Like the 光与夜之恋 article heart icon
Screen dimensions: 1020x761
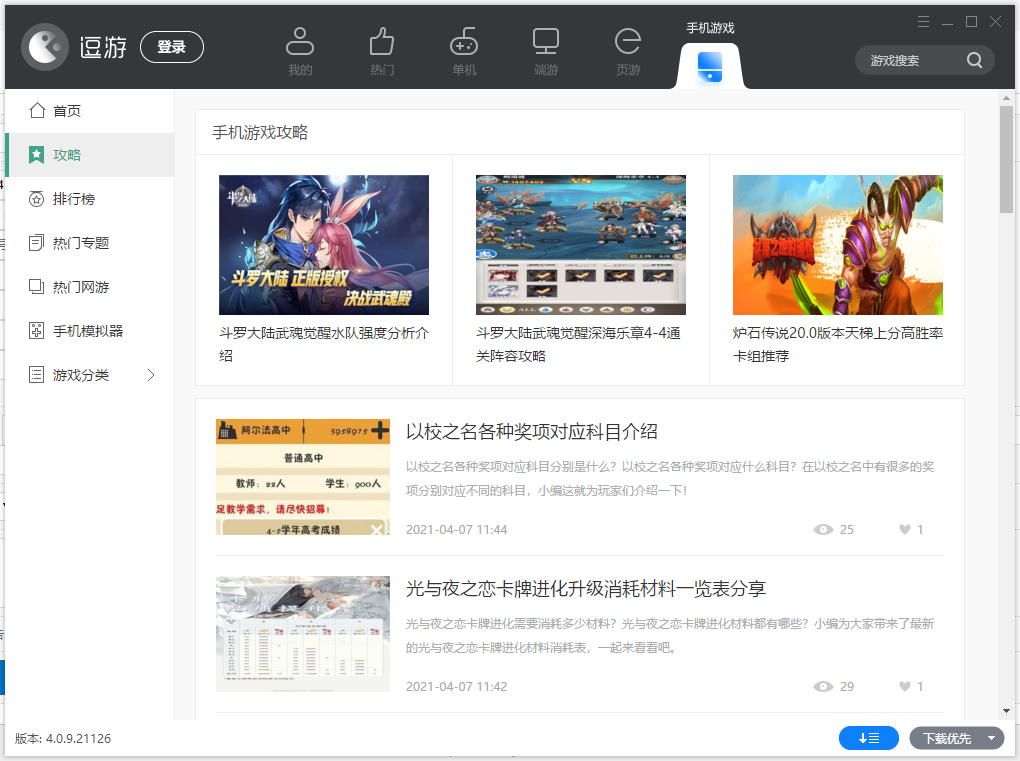click(905, 687)
